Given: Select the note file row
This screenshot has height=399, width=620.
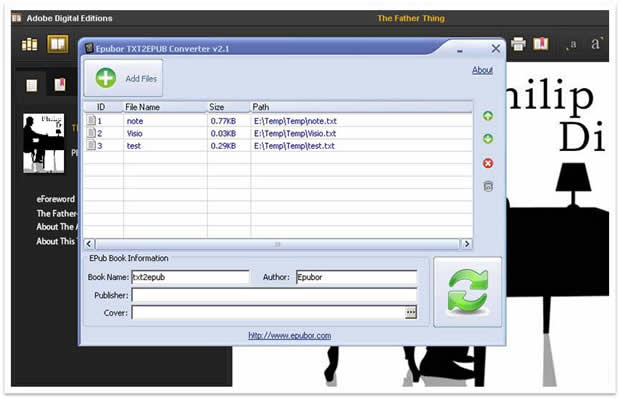Looking at the screenshot, I should click(x=278, y=121).
